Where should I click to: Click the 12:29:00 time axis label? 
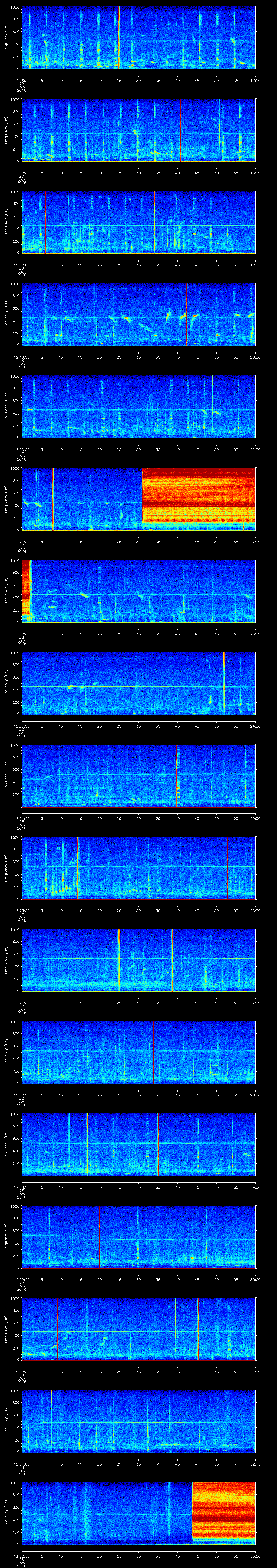pyautogui.click(x=21, y=1279)
